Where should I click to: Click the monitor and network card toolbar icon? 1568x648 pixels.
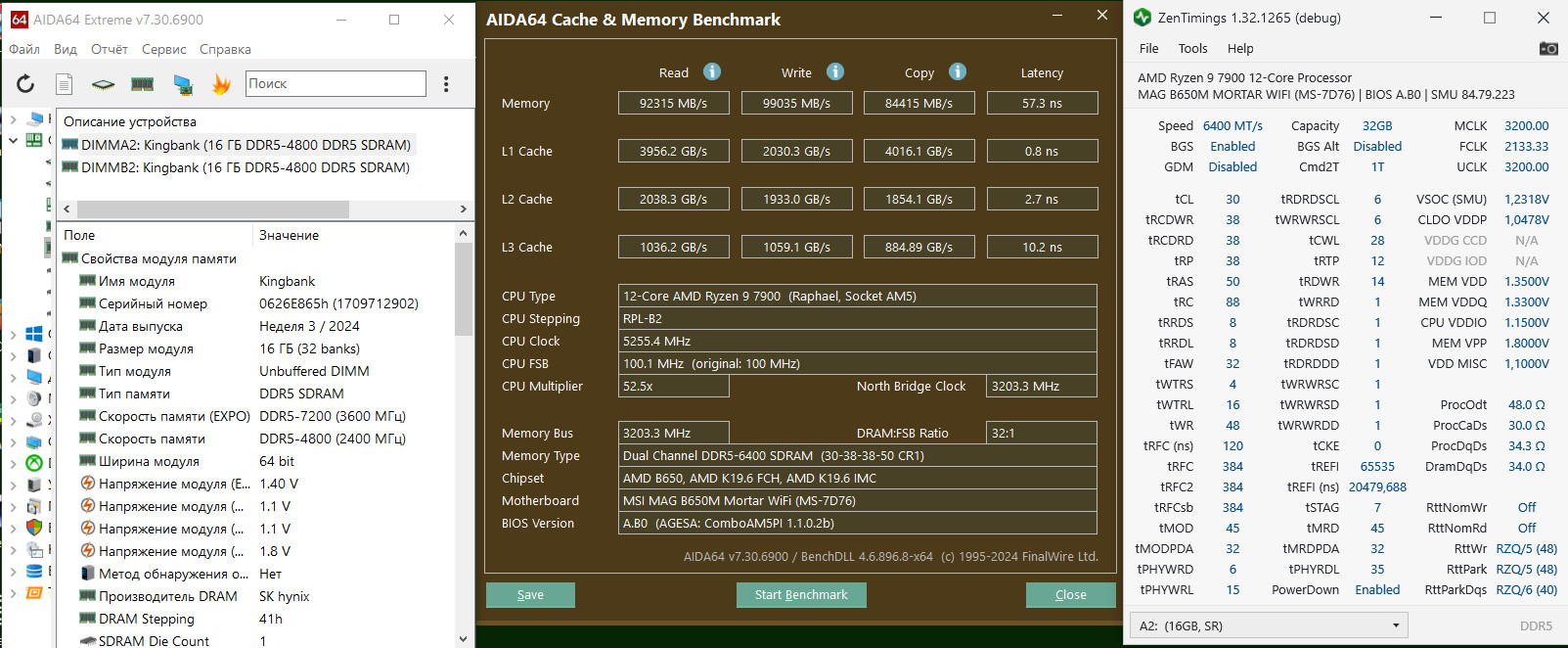coord(183,84)
